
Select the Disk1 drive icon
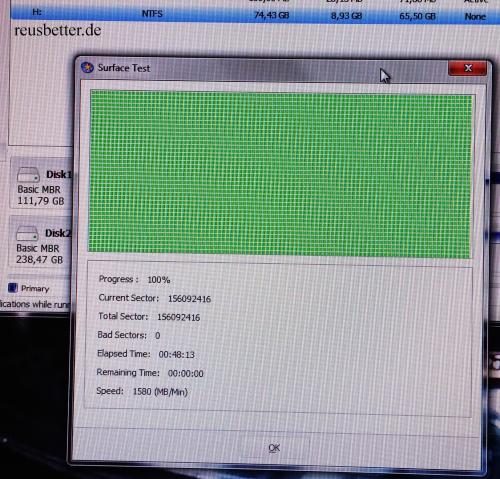tap(28, 175)
